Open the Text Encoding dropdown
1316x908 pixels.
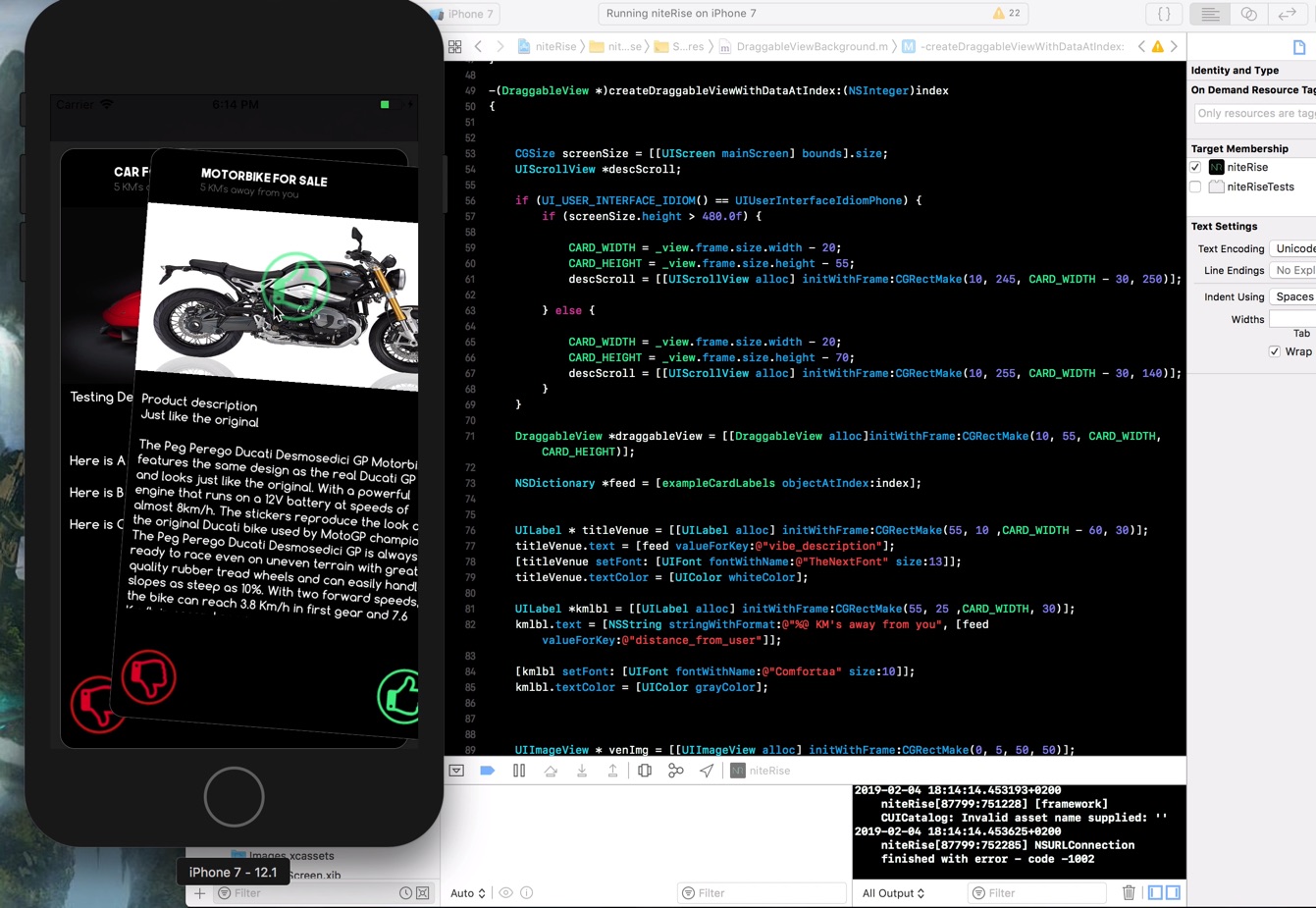click(x=1292, y=249)
